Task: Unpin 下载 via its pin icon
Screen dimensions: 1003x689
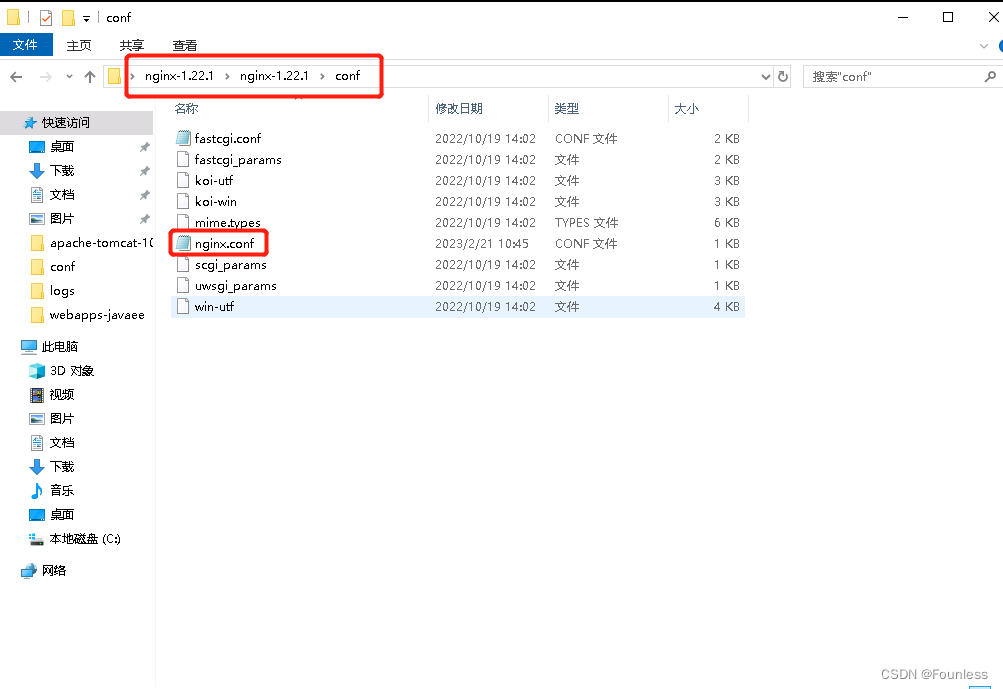Action: point(145,171)
